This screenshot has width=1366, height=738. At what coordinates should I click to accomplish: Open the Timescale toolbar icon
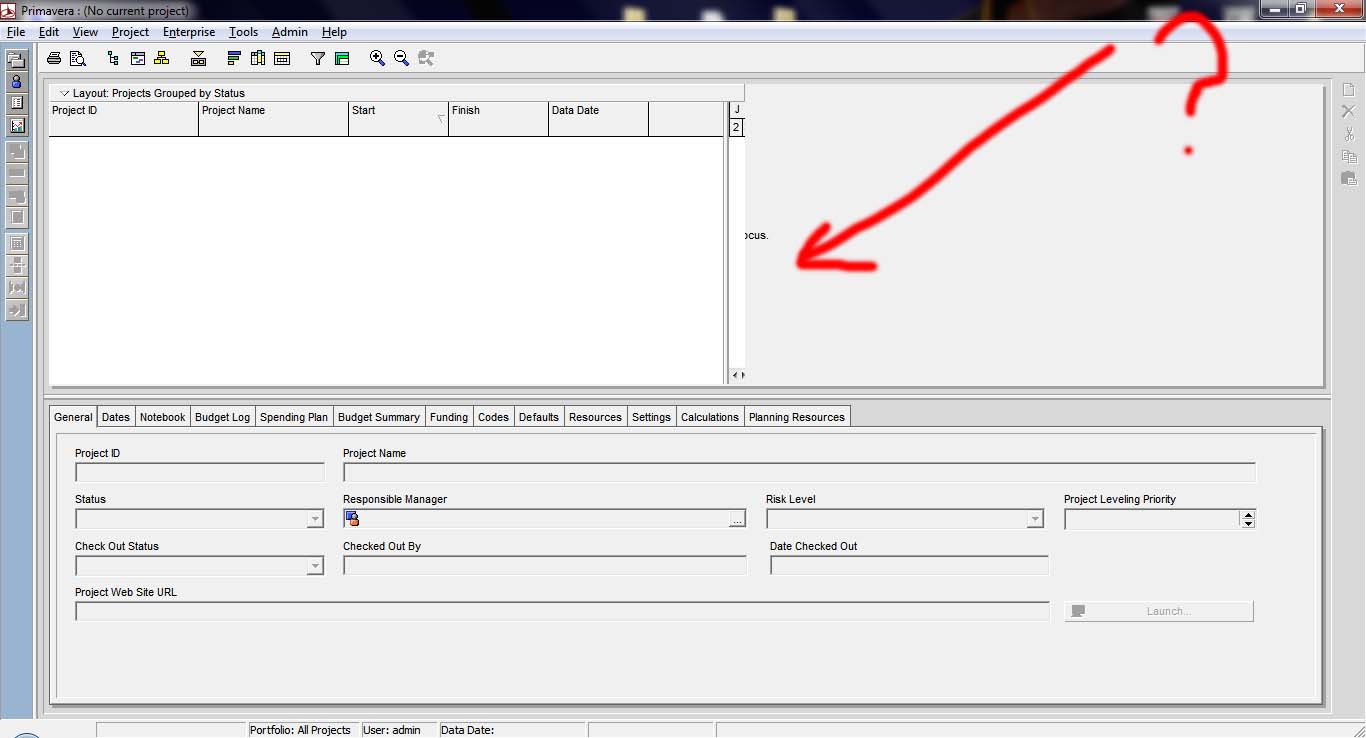[x=282, y=59]
